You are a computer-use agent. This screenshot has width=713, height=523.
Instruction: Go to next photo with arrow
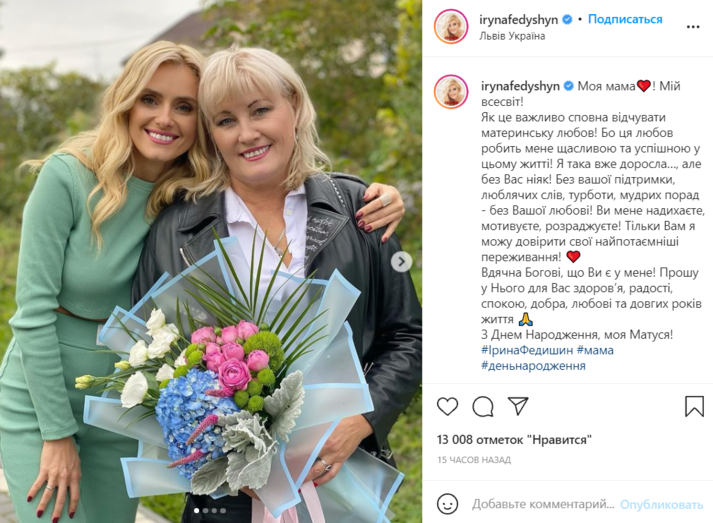pyautogui.click(x=402, y=262)
